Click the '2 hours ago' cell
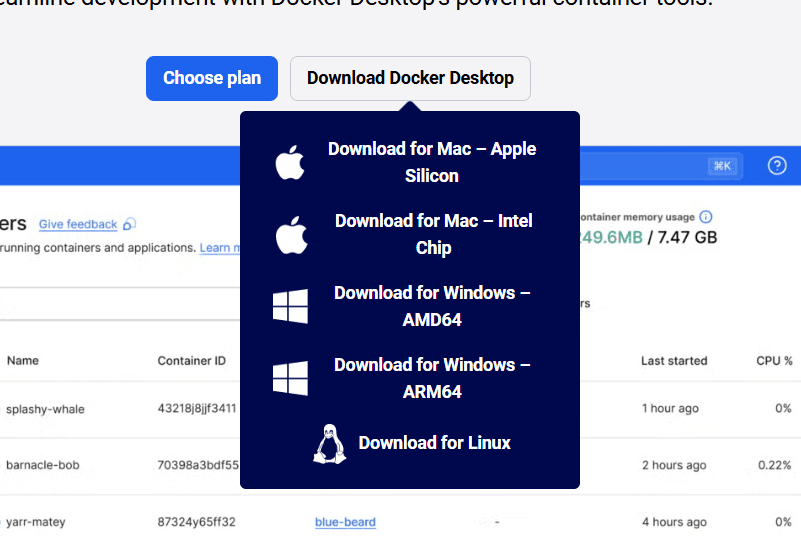The image size is (801, 541). [674, 465]
